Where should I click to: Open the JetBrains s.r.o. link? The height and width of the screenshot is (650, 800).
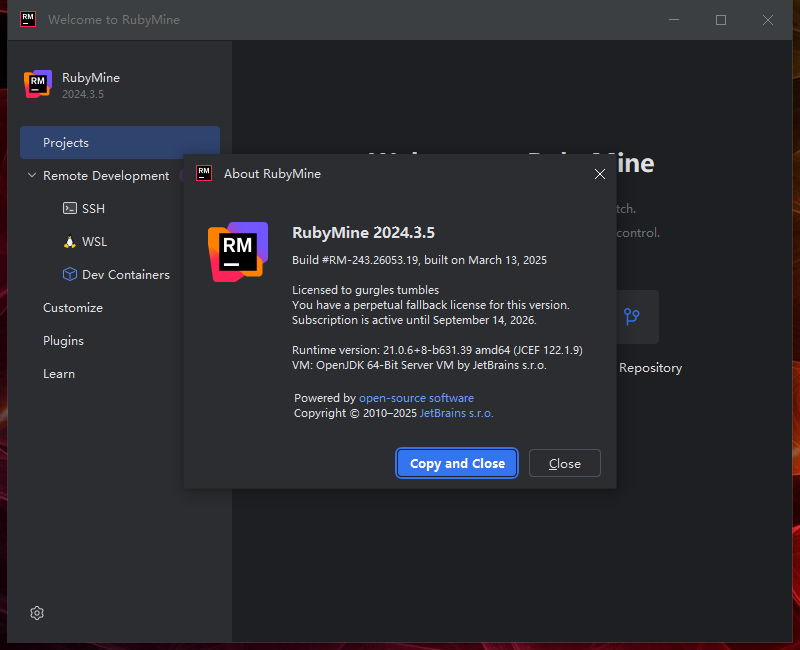(456, 413)
